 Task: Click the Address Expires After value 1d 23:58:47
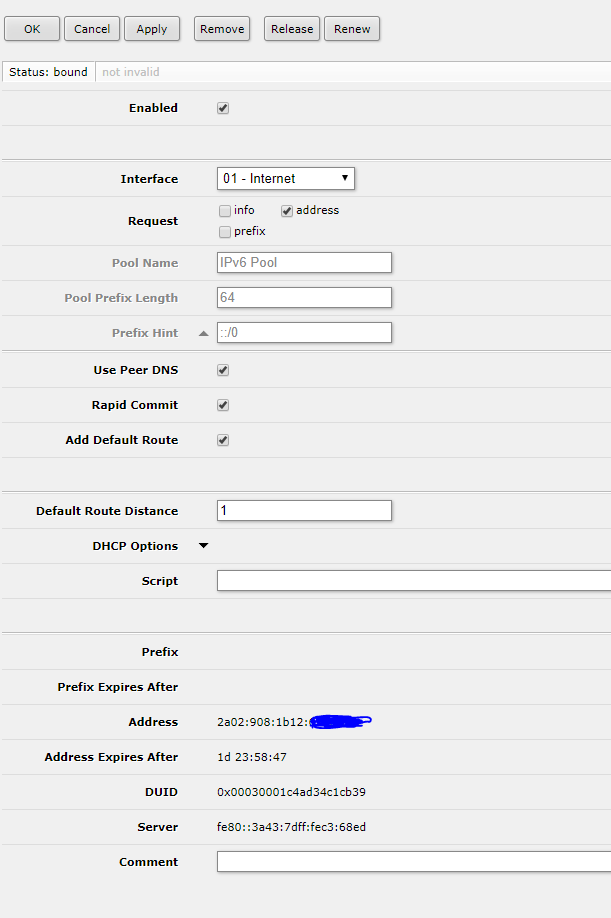252,757
